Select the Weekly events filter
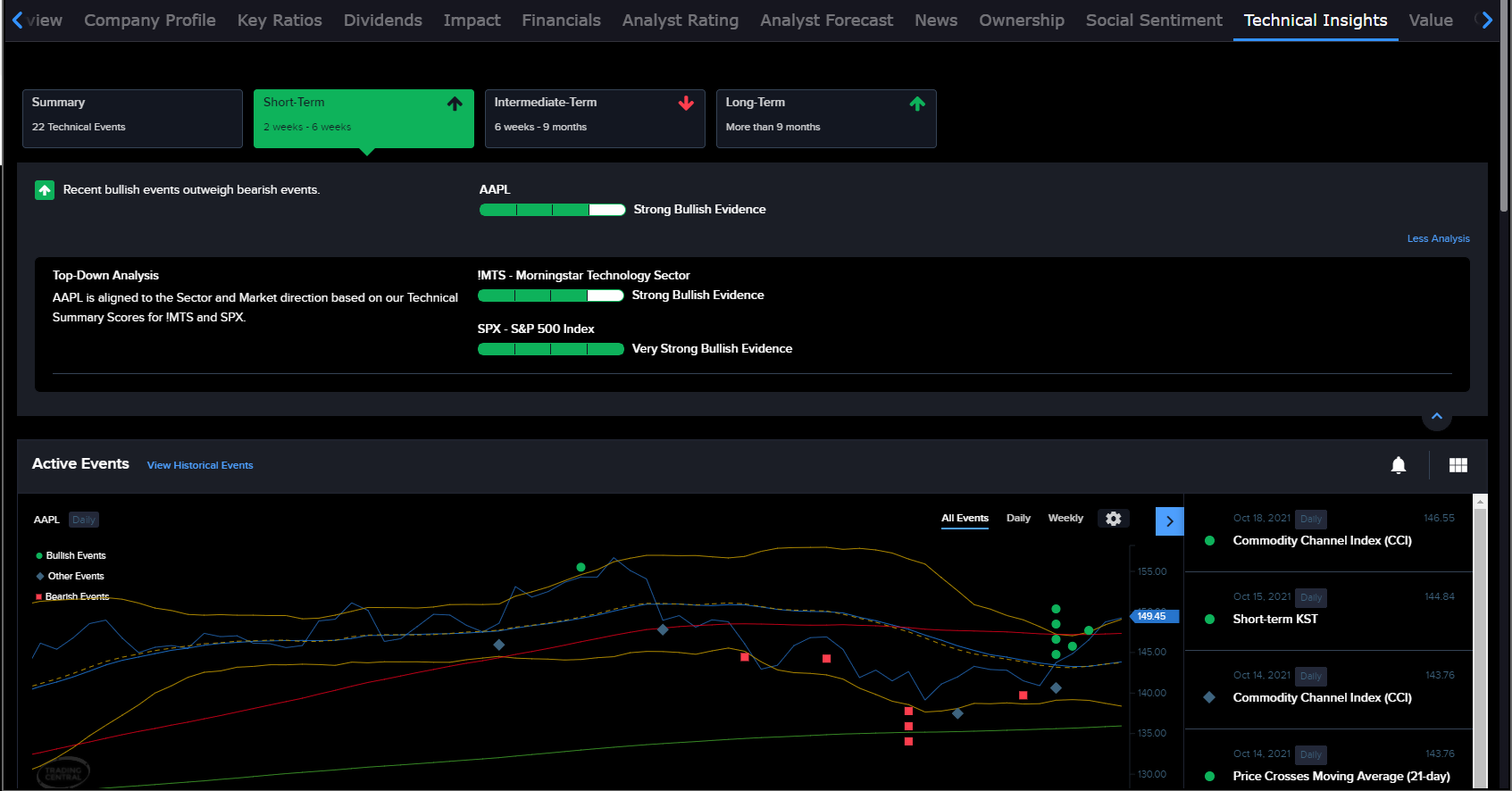The image size is (1512, 791). (1065, 518)
